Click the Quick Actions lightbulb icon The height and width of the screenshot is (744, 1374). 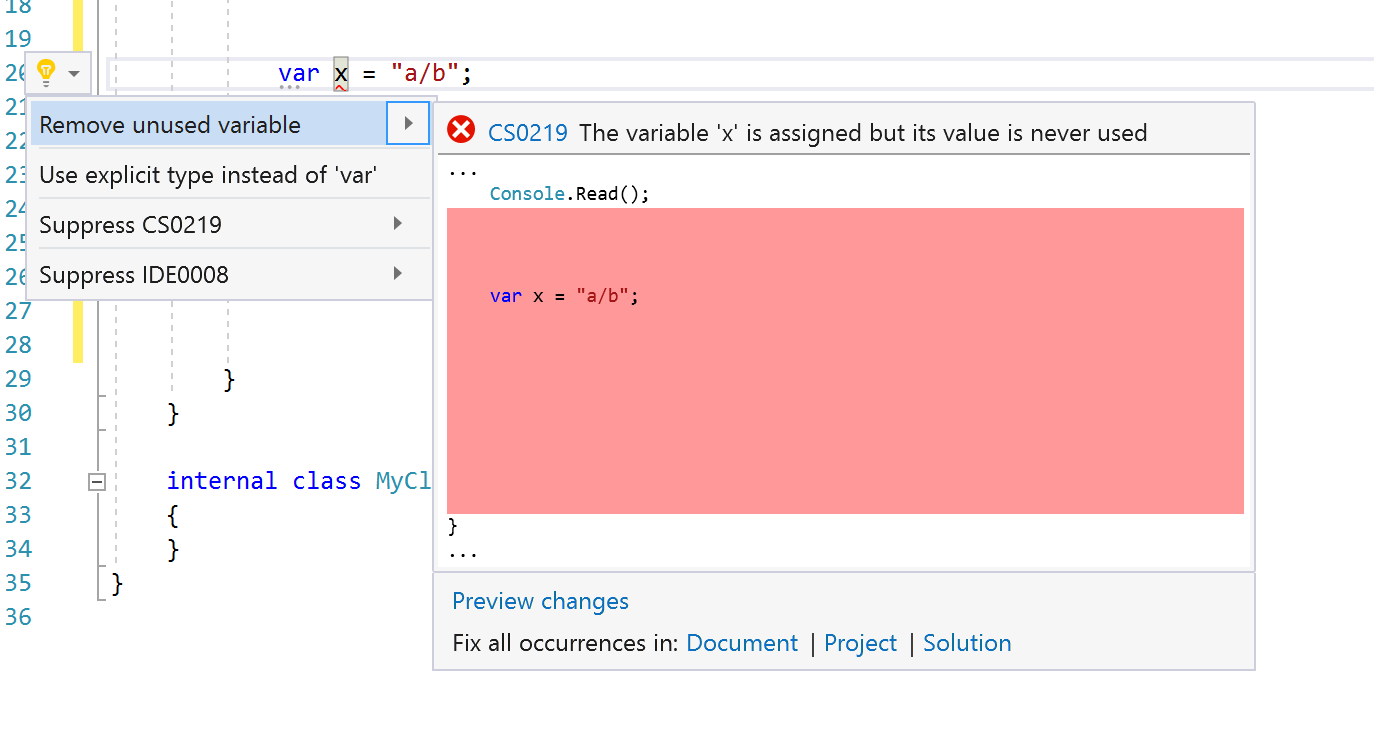click(46, 72)
